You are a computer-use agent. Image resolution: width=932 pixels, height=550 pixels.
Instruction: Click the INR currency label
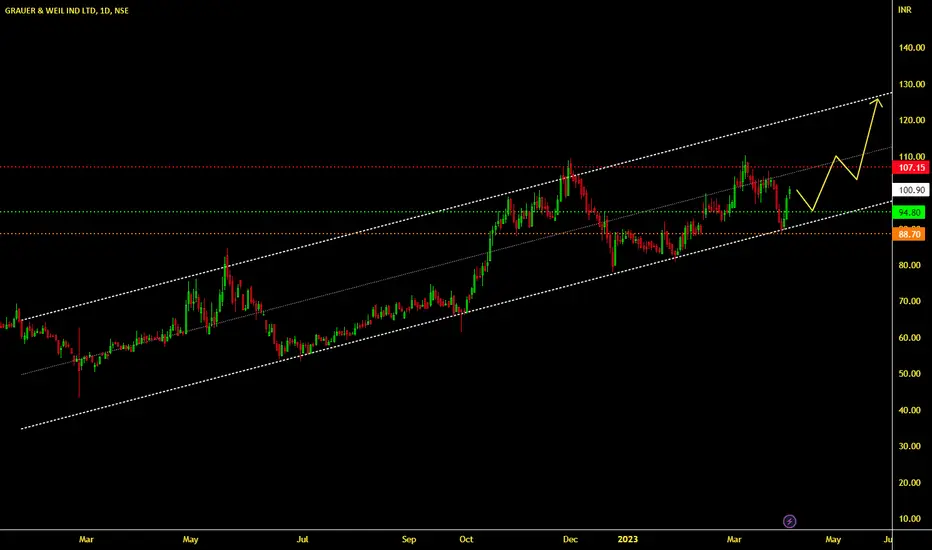904,10
